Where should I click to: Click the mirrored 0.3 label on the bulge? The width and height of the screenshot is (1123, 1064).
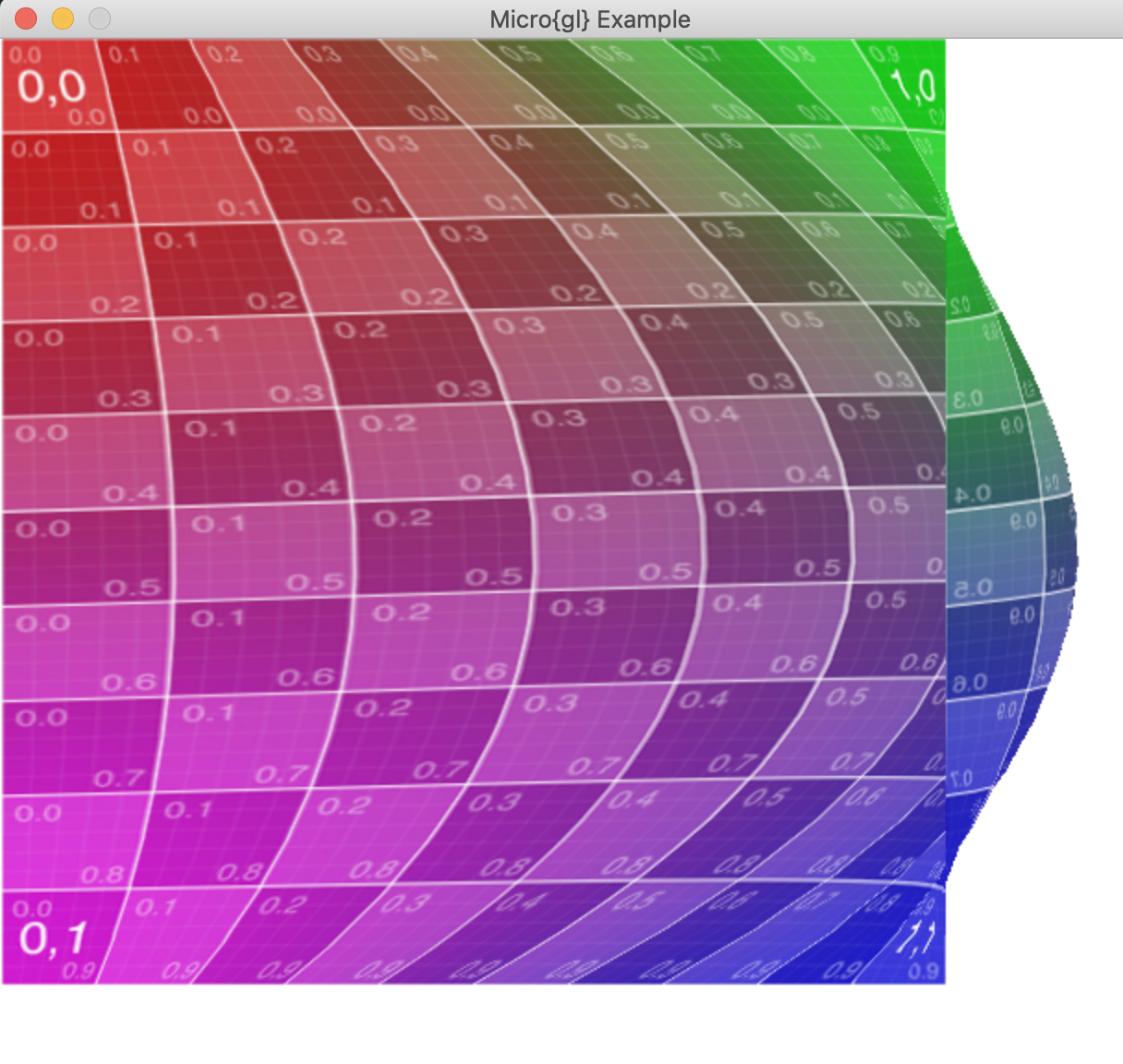click(x=967, y=400)
